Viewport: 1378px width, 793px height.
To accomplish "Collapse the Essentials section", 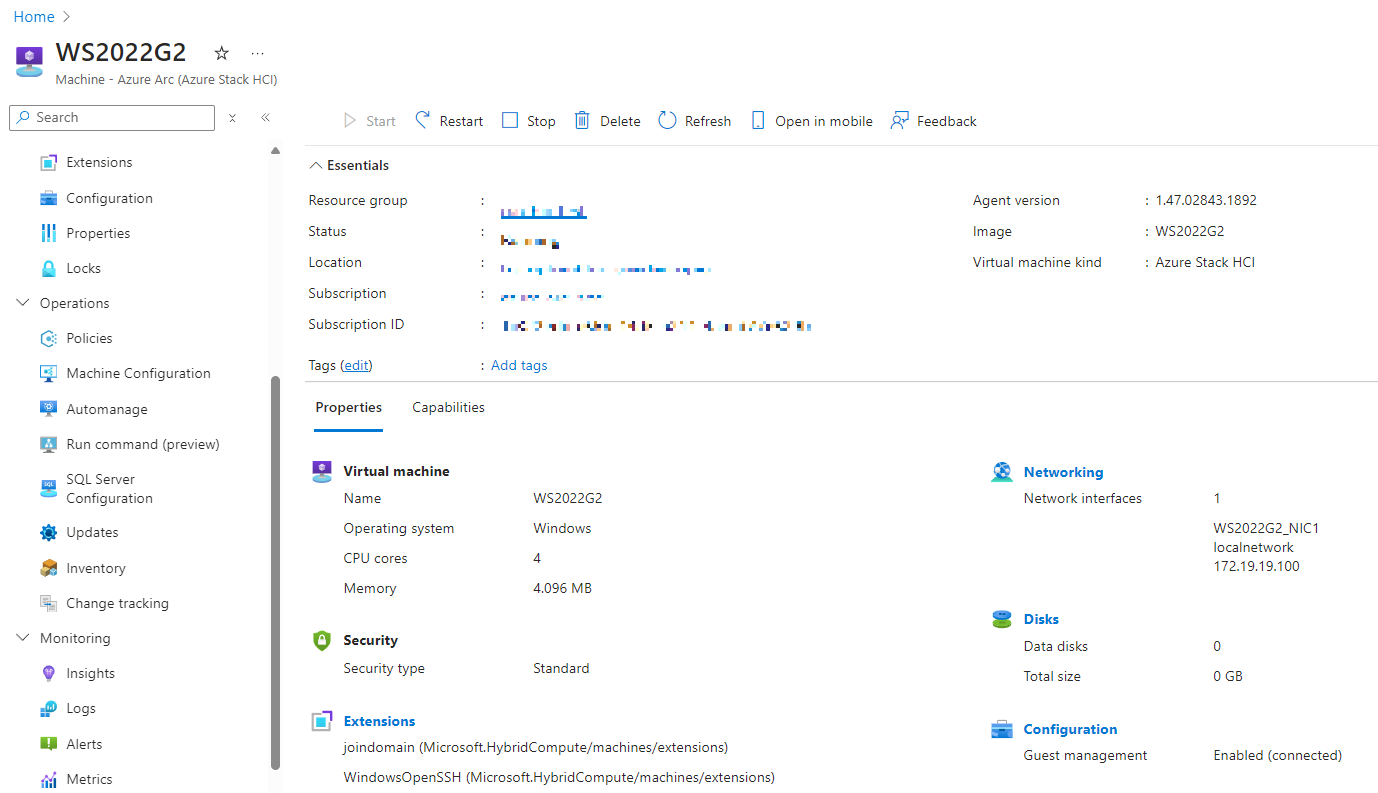I will coord(316,165).
